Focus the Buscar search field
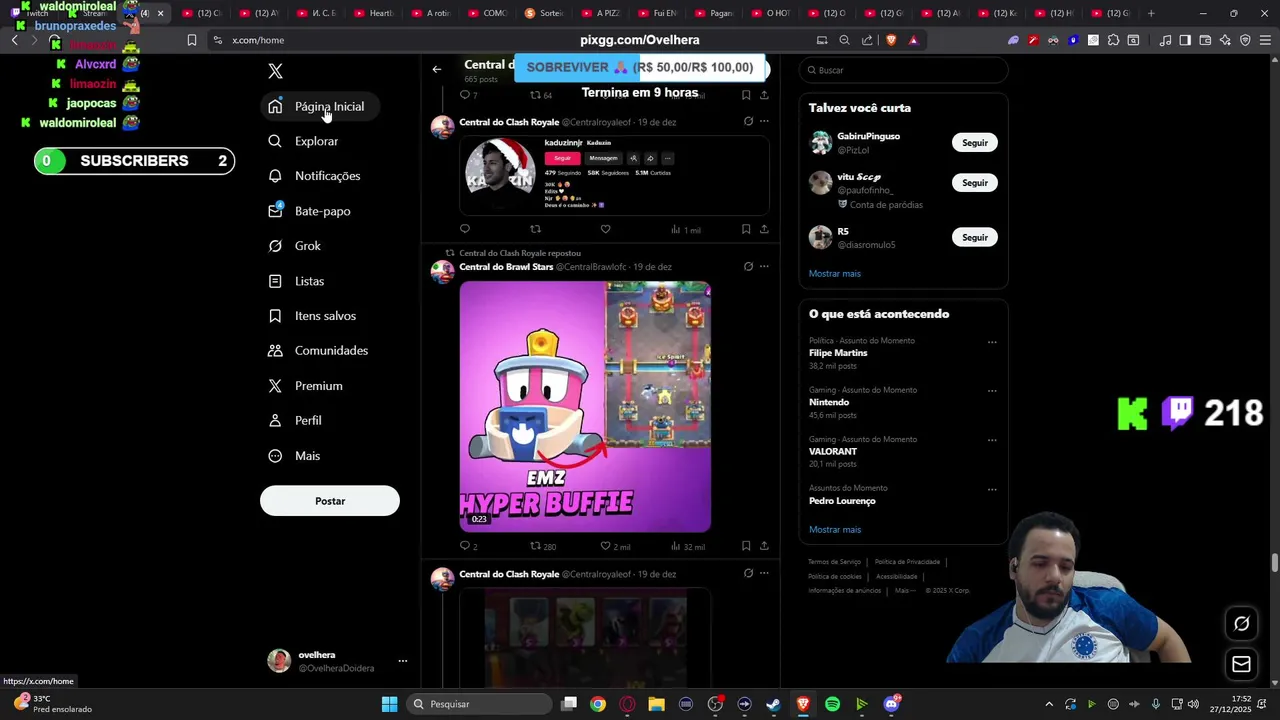Image resolution: width=1280 pixels, height=720 pixels. point(903,70)
